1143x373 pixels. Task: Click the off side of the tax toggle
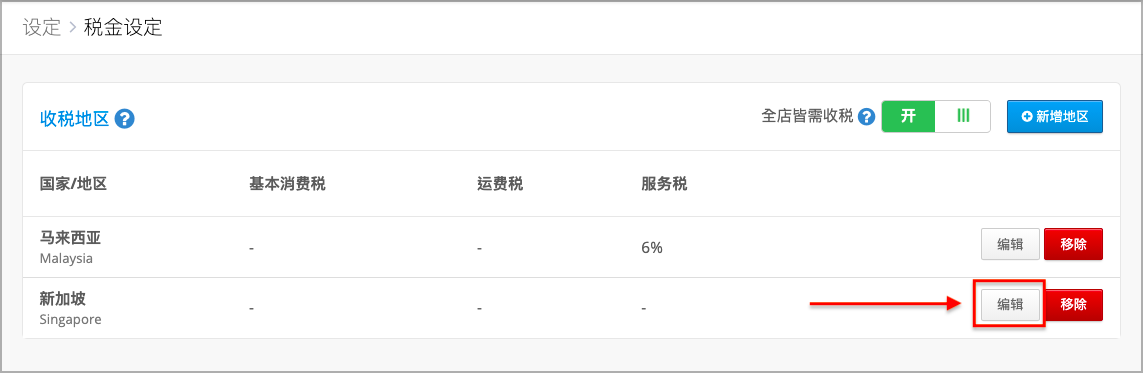pos(963,117)
